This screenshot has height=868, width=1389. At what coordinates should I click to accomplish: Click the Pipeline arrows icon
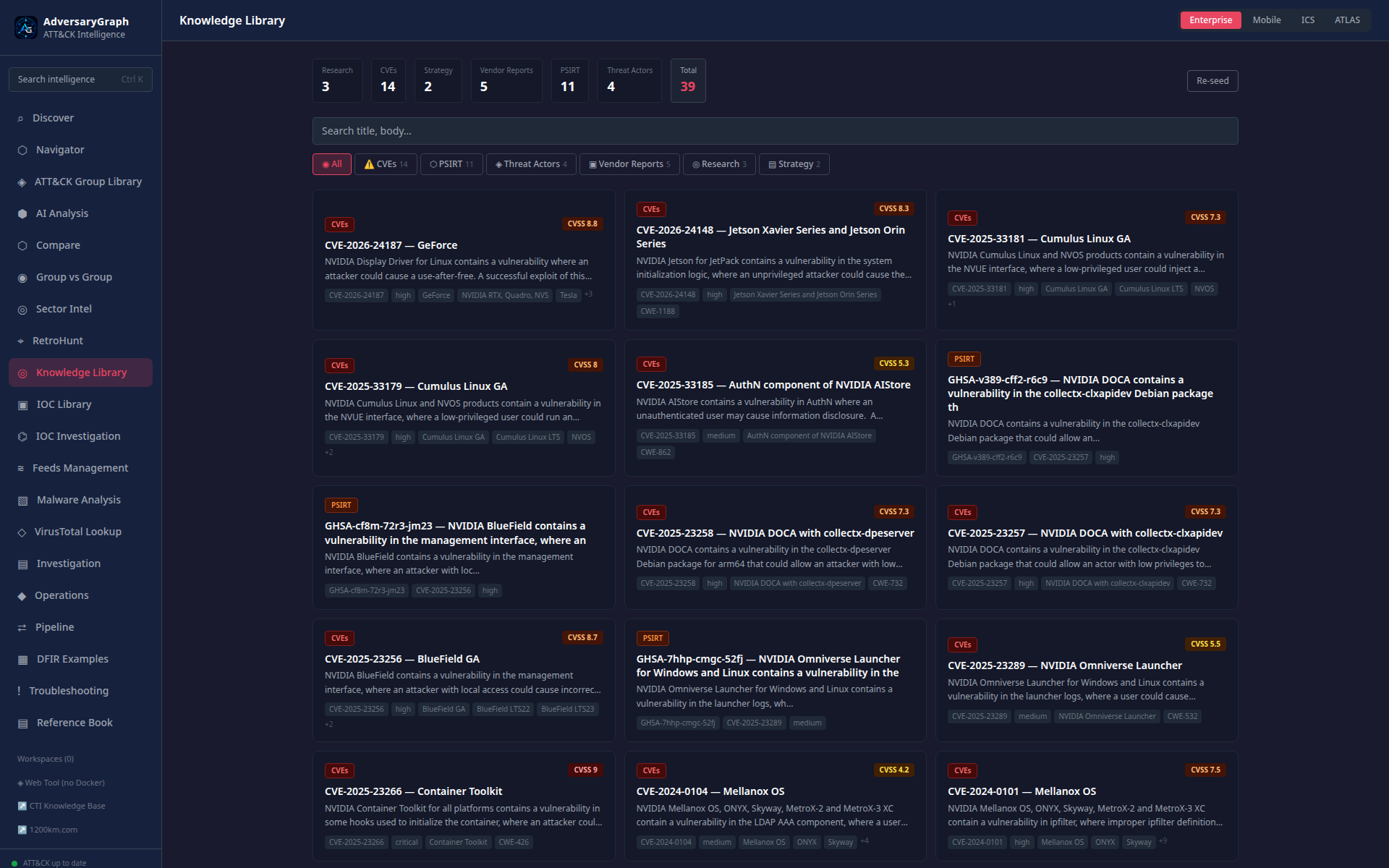(22, 628)
